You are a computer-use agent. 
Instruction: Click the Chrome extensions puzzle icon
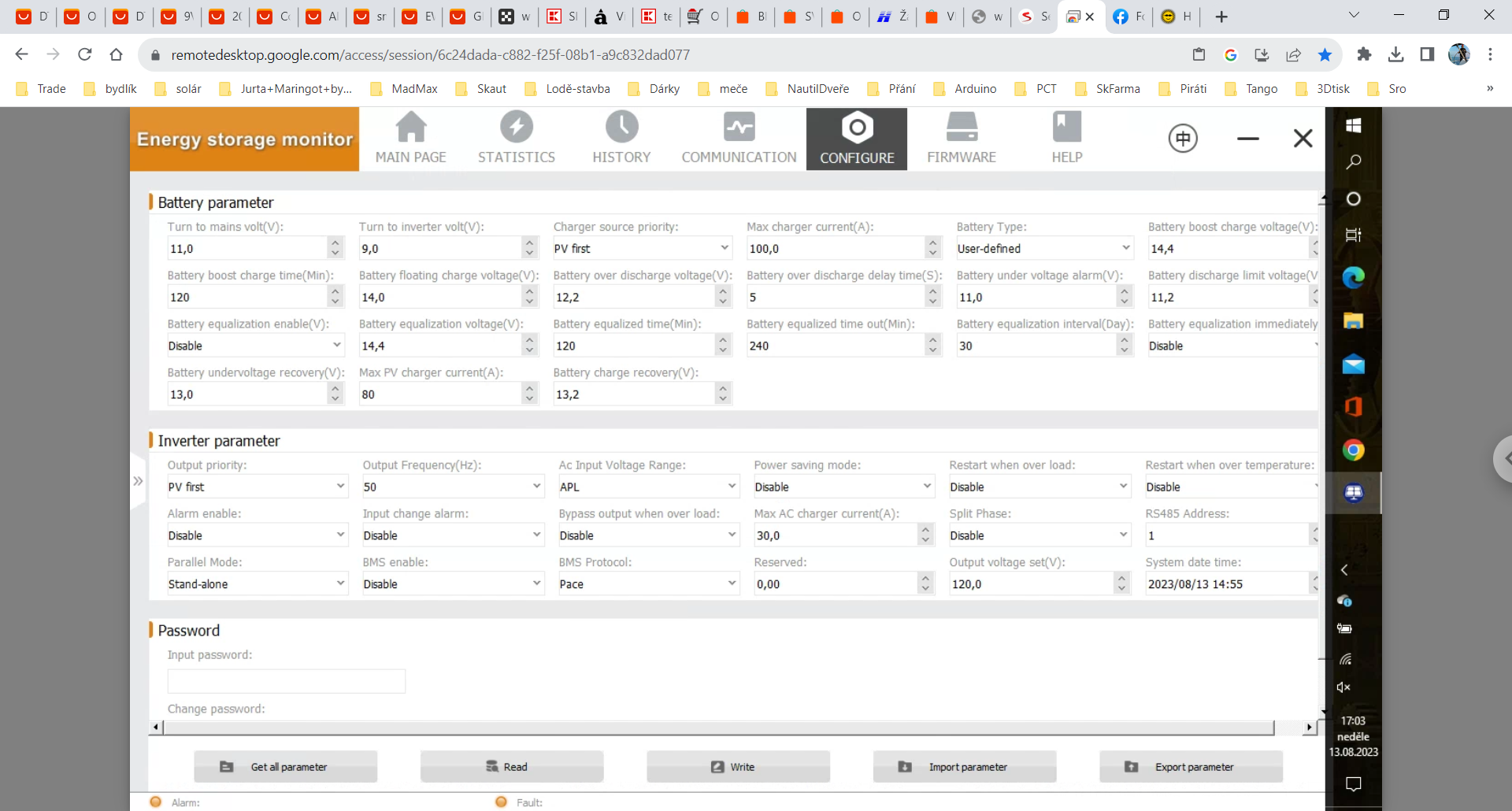point(1364,54)
